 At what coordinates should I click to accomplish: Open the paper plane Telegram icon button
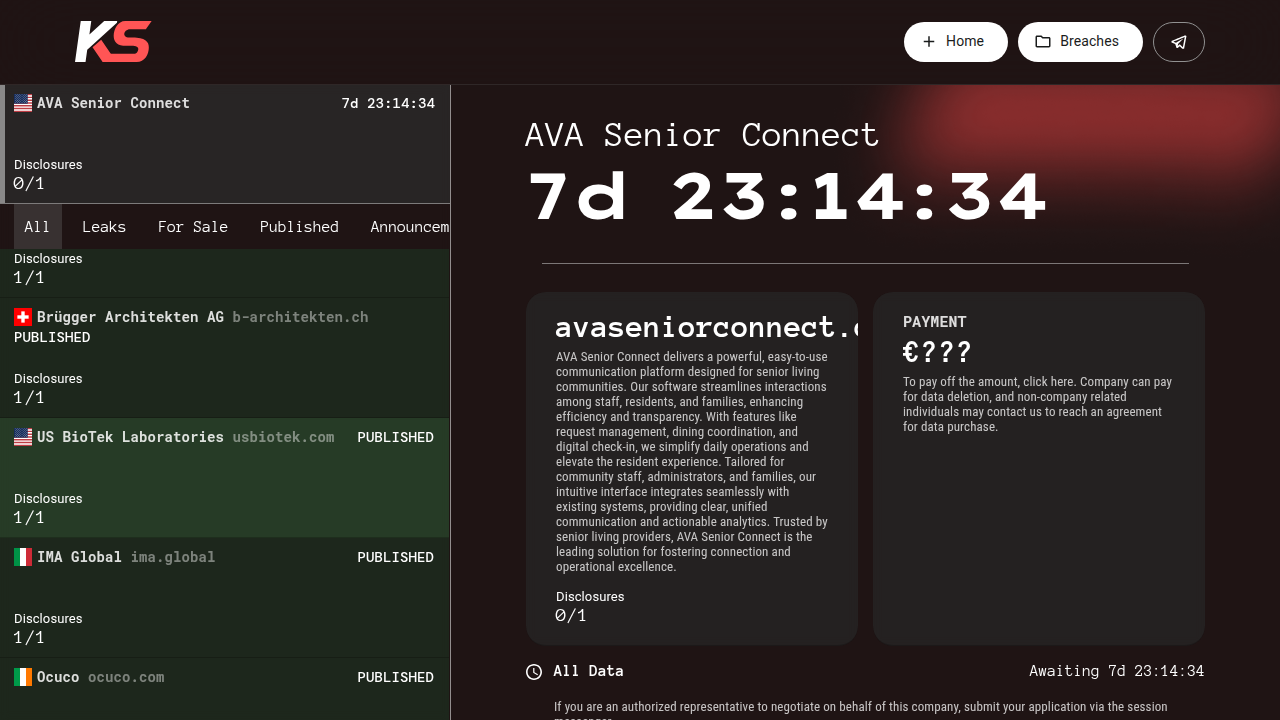click(1179, 42)
